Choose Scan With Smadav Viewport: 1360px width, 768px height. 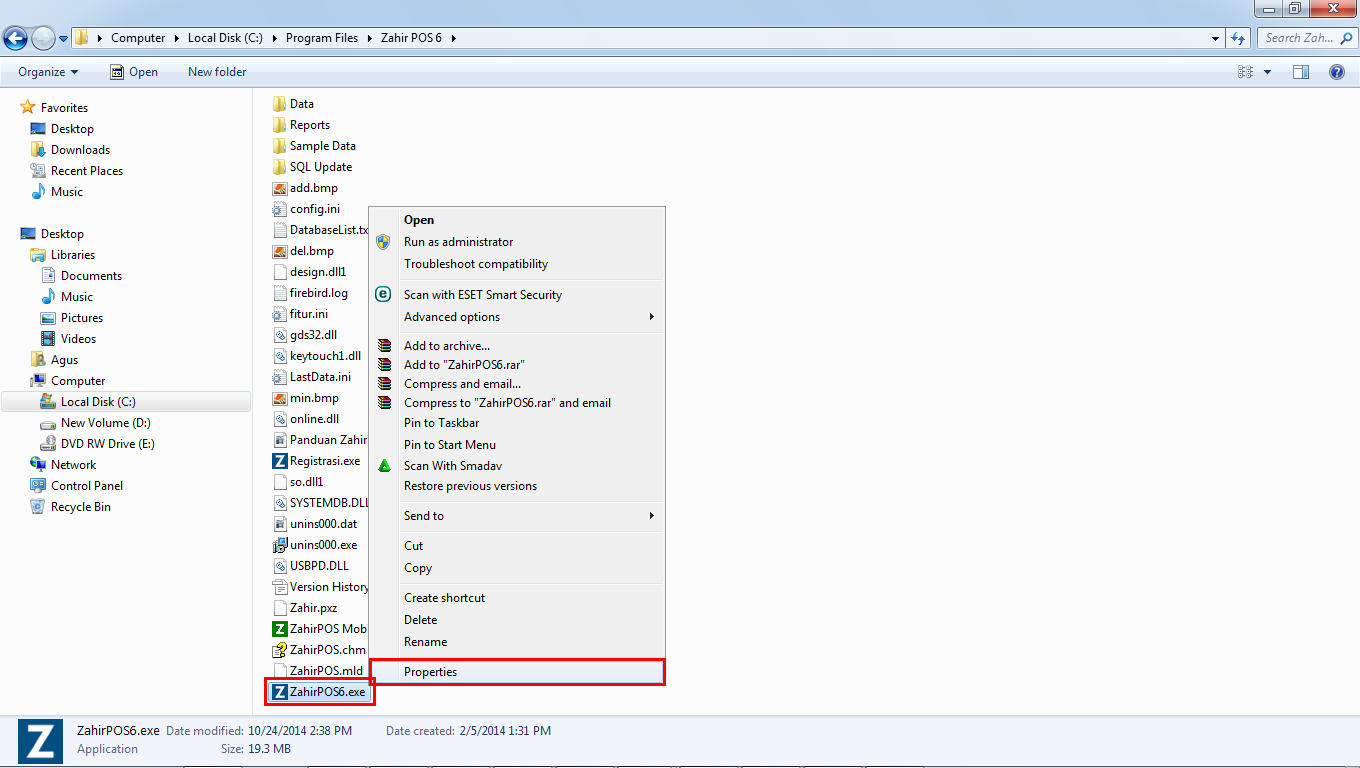pos(517,466)
